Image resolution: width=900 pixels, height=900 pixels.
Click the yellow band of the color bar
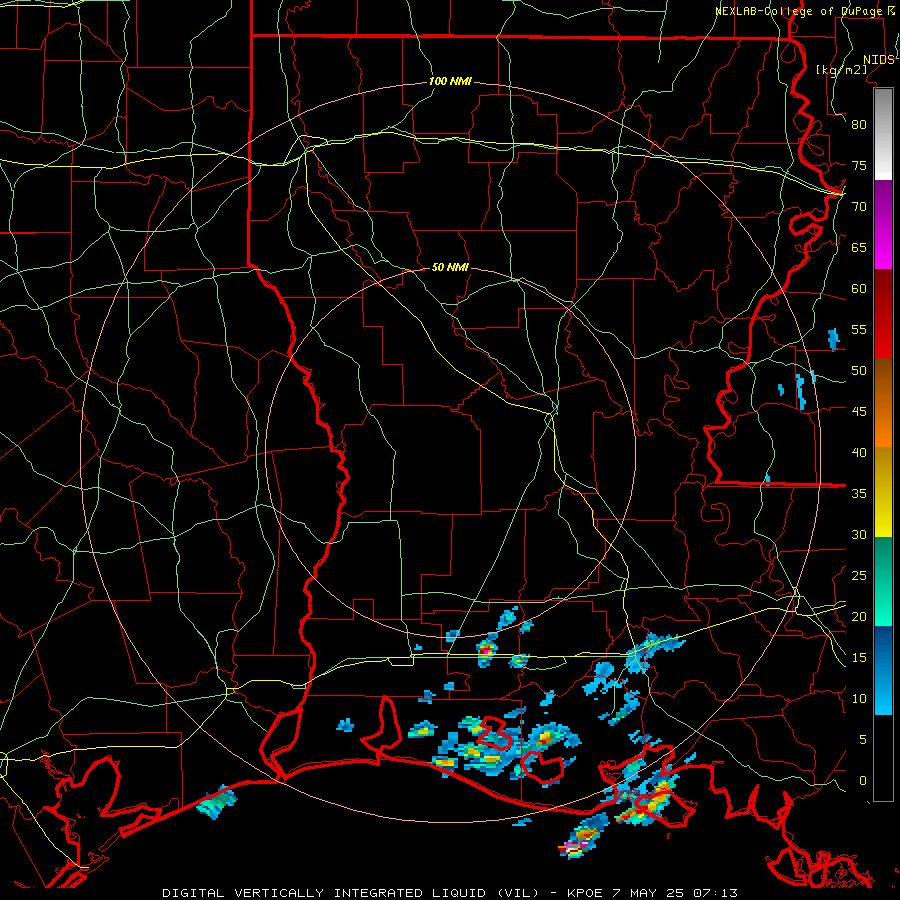pos(883,492)
